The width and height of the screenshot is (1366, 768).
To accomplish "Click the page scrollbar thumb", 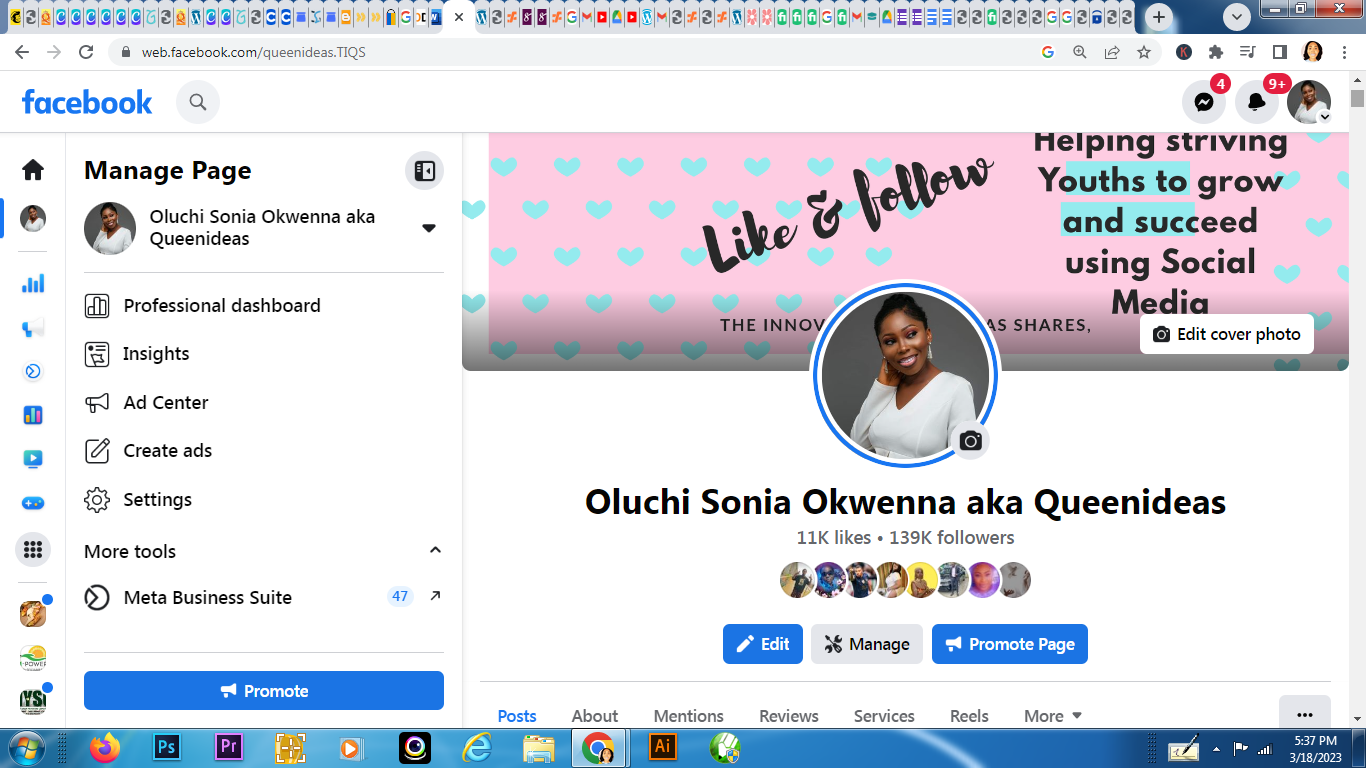I will tap(1357, 98).
